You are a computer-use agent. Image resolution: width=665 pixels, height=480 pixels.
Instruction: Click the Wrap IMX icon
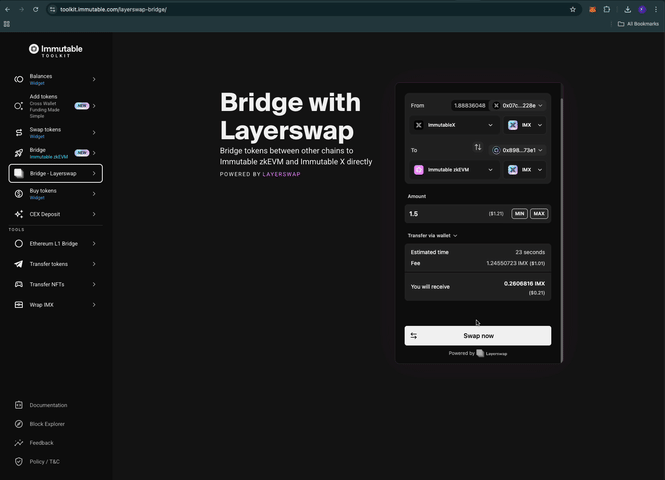coord(19,305)
